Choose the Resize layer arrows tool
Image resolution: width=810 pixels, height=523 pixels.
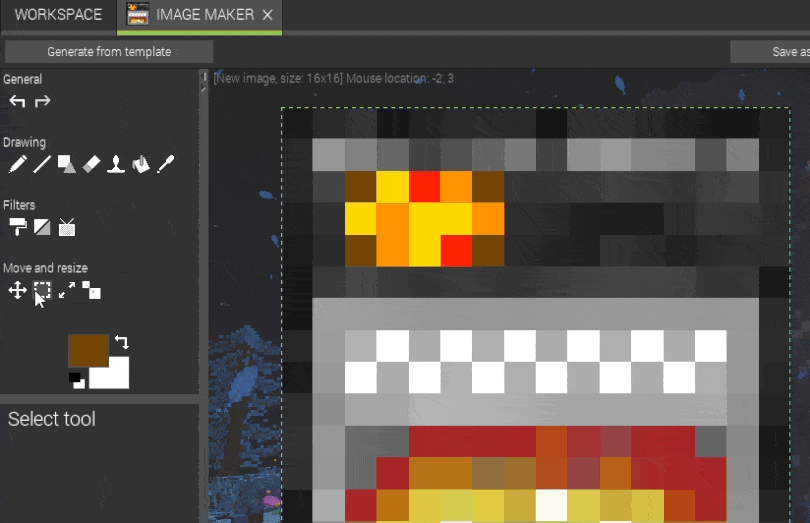67,290
